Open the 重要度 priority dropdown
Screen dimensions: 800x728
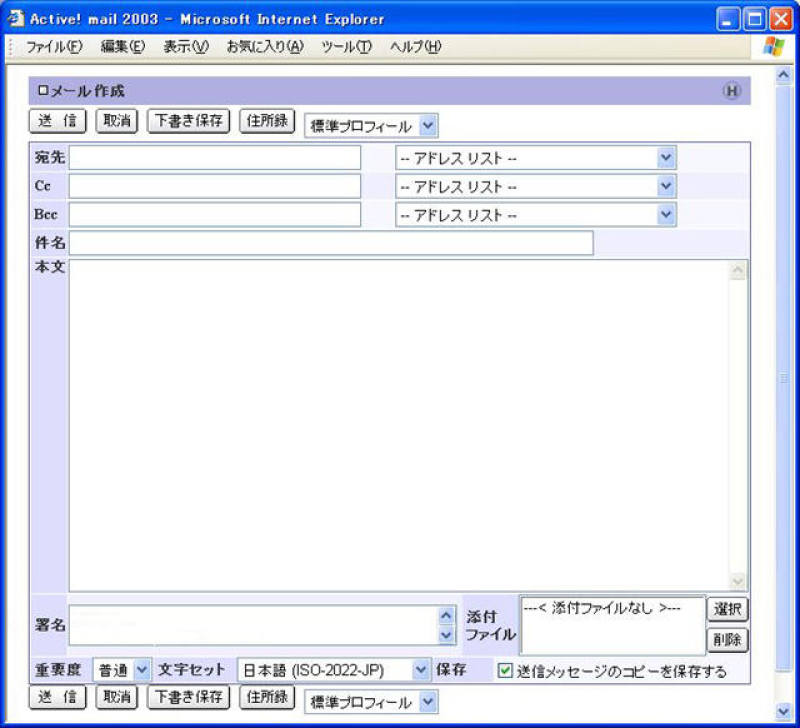(x=122, y=670)
